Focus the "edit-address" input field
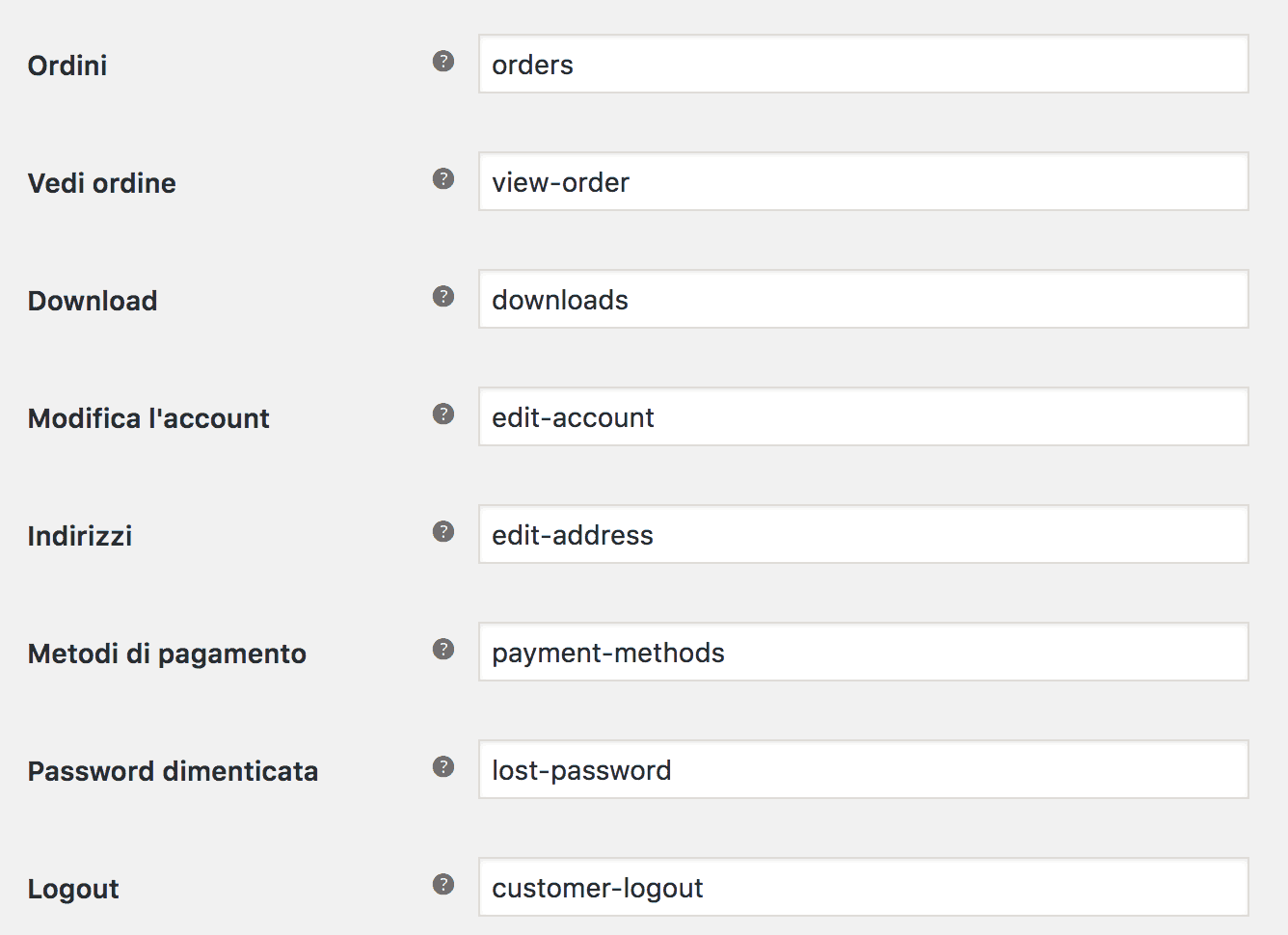The width and height of the screenshot is (1288, 935). click(863, 535)
